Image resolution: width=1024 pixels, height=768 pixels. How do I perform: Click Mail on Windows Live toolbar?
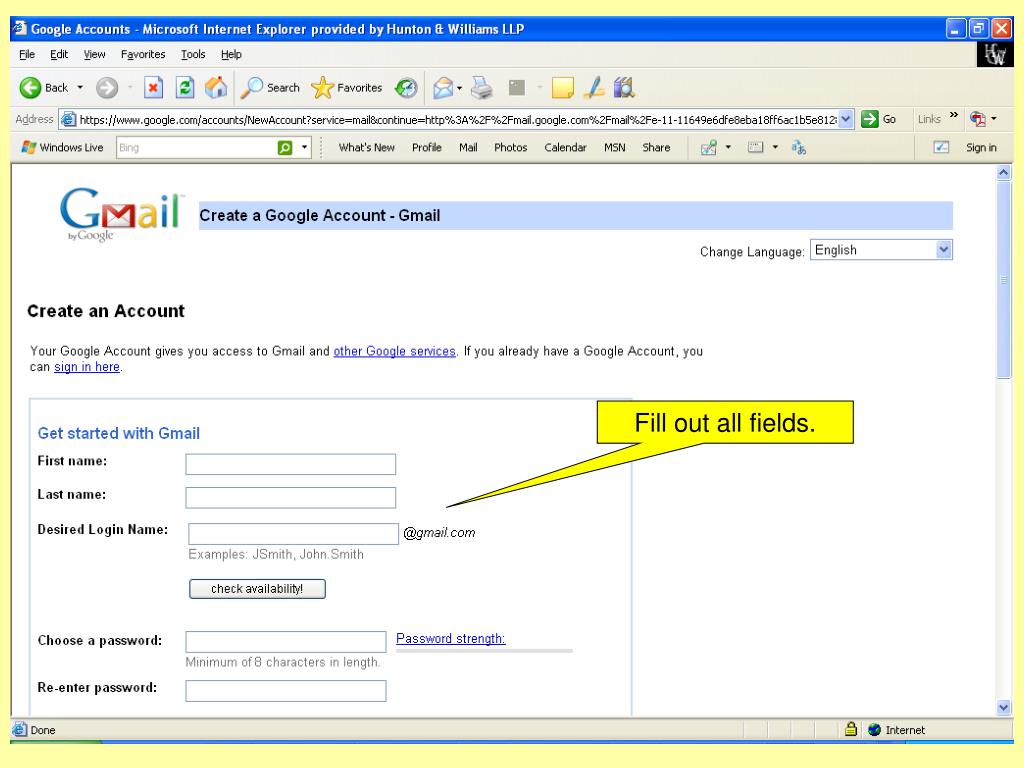point(468,148)
